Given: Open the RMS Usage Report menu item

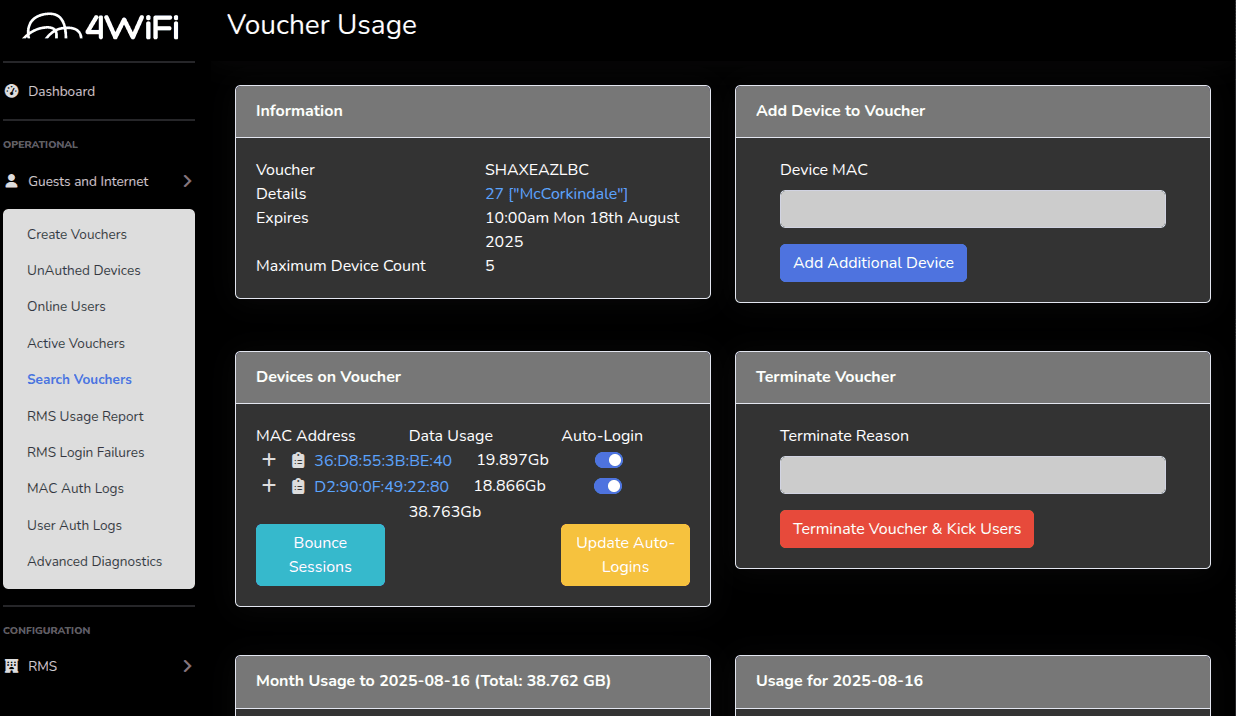Looking at the screenshot, I should point(85,416).
